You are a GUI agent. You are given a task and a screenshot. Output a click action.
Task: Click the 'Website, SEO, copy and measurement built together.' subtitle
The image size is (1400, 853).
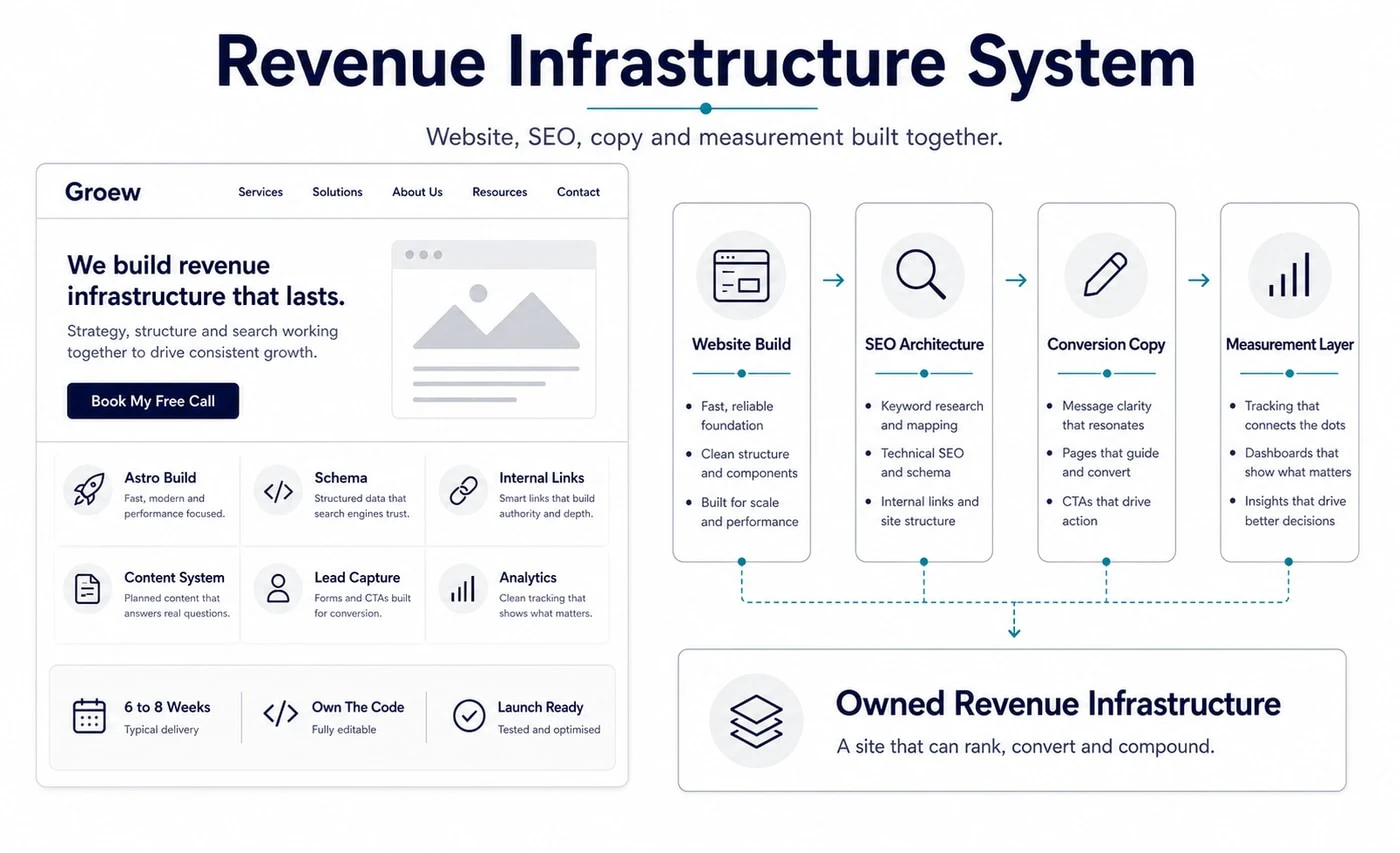pyautogui.click(x=714, y=137)
